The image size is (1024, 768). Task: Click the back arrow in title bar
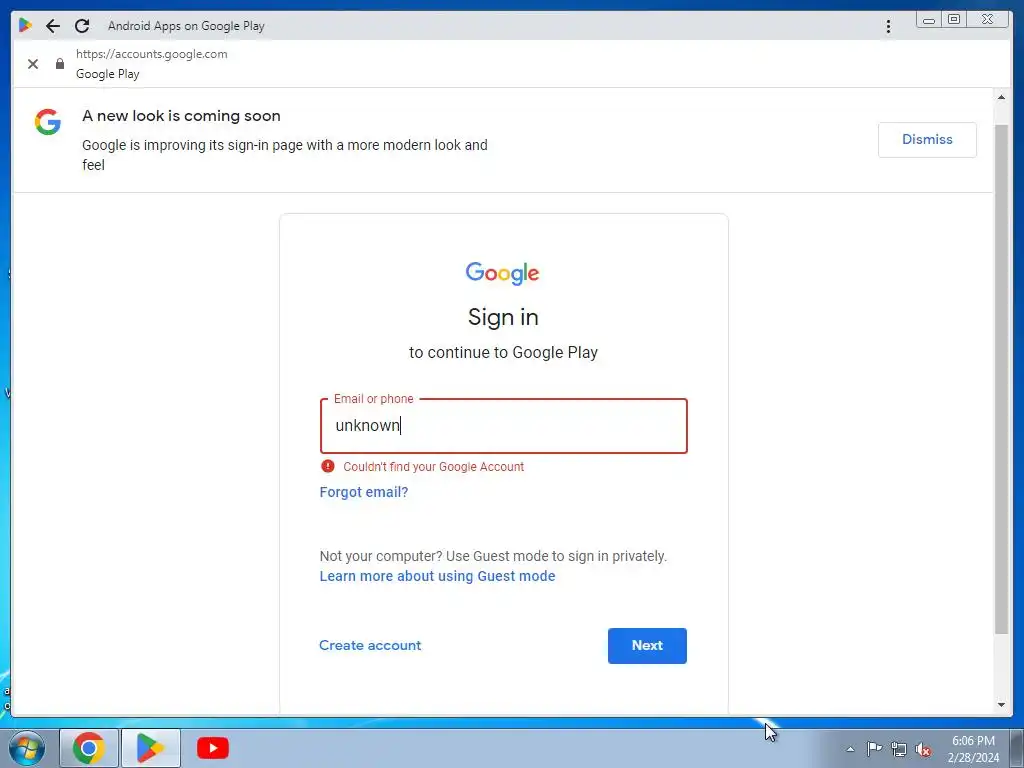53,25
